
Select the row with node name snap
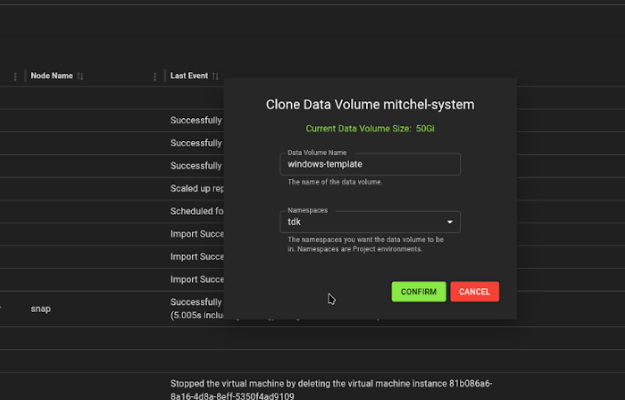click(x=40, y=309)
